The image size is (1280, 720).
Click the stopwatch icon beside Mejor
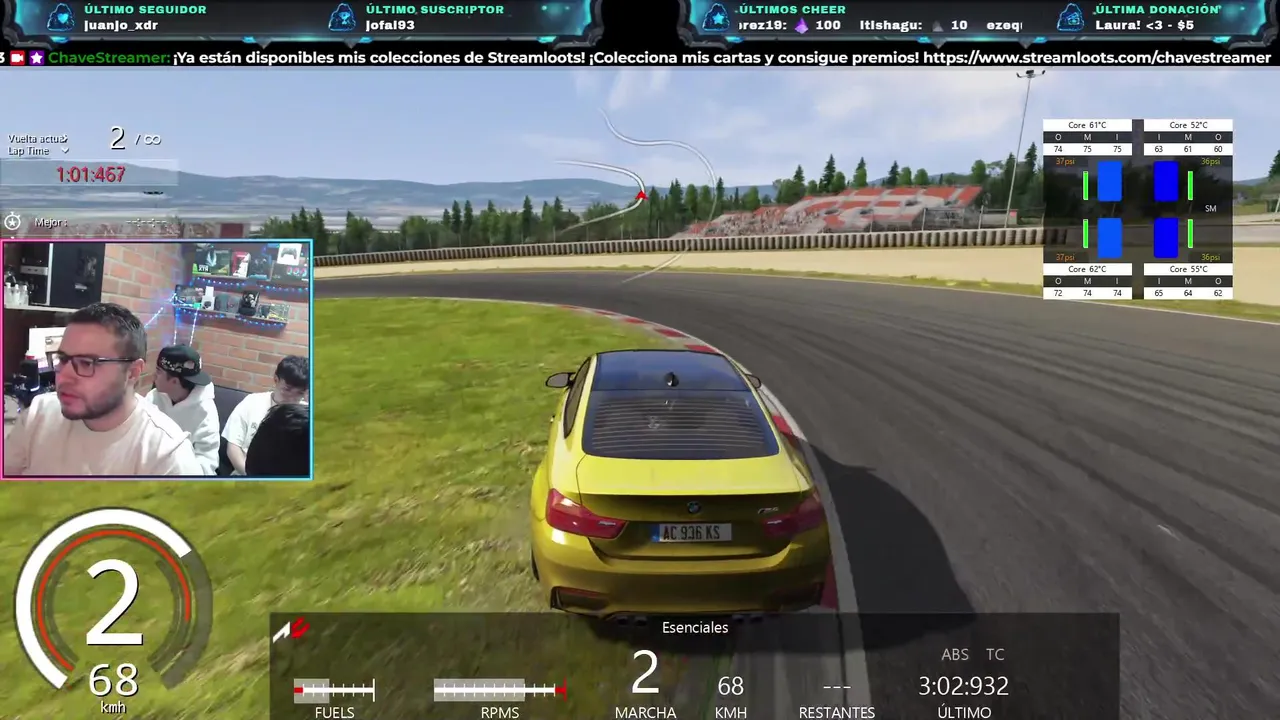[12, 222]
